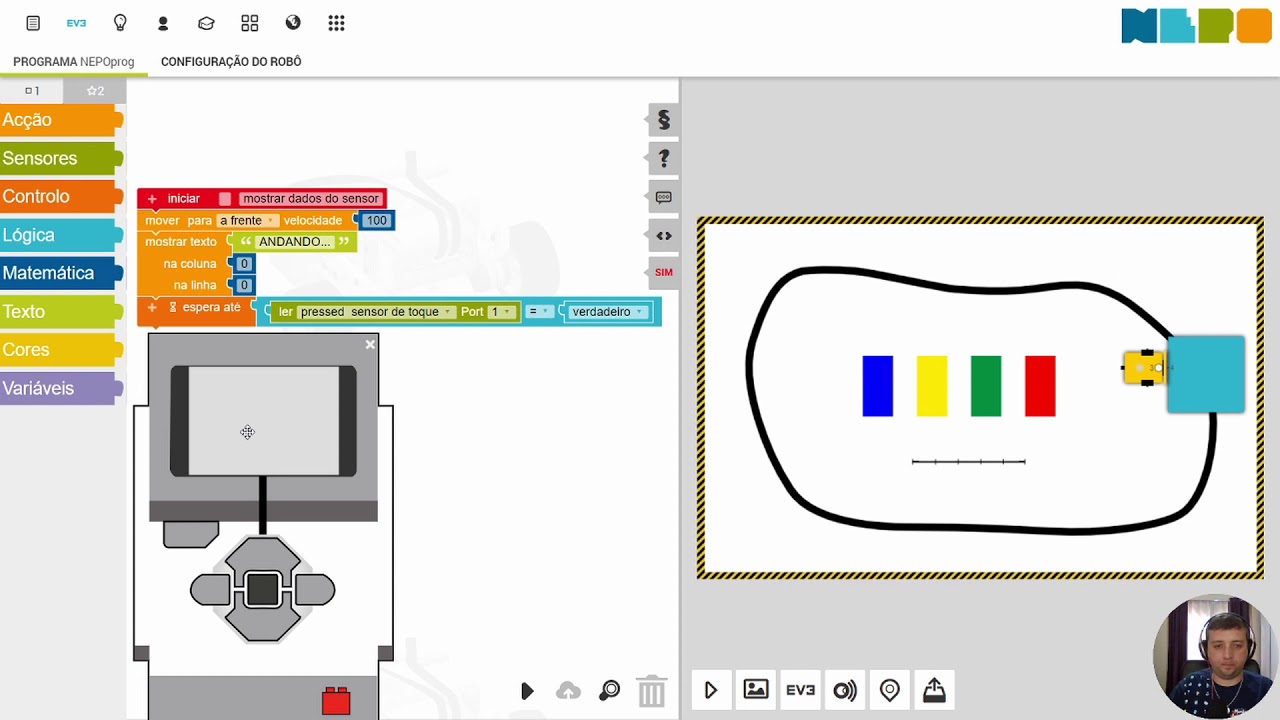Open the Port 1 dropdown
The width and height of the screenshot is (1280, 720).
(x=501, y=312)
